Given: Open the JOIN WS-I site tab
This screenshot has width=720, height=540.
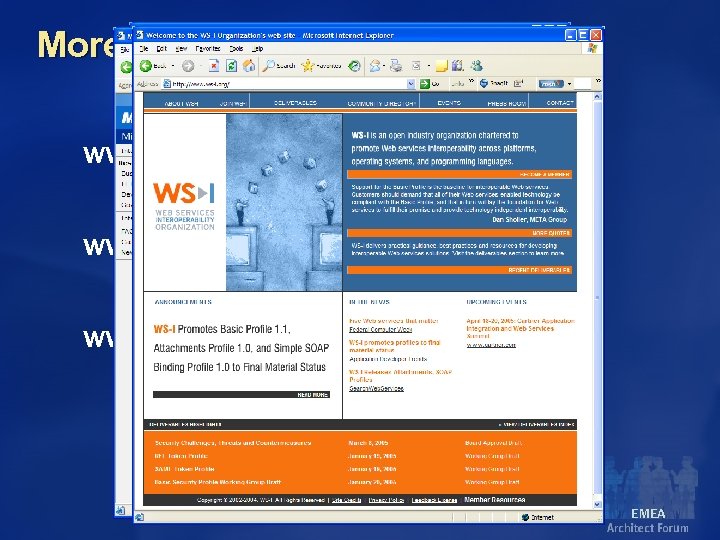Looking at the screenshot, I should (232, 103).
